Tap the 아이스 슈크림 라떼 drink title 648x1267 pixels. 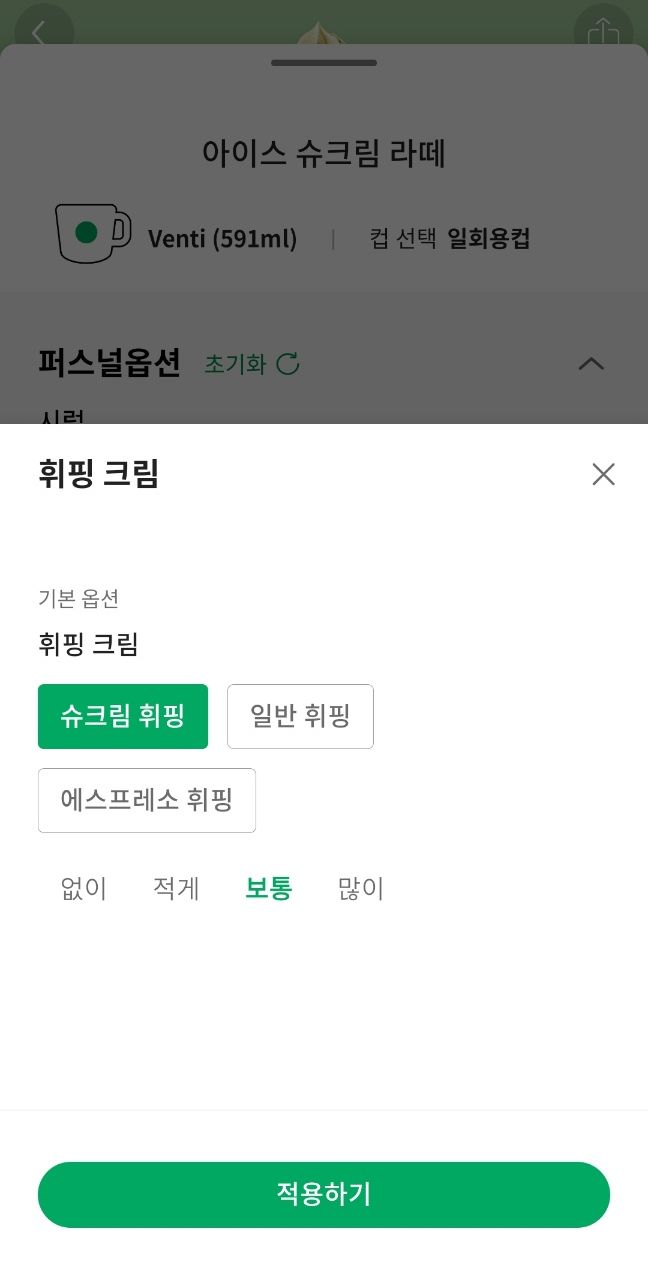(x=323, y=154)
